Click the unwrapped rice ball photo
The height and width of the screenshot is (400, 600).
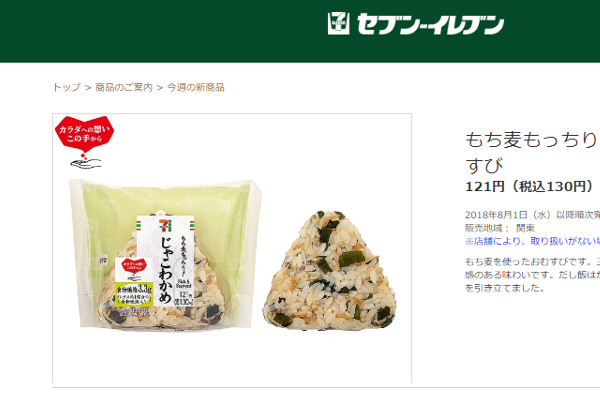coord(330,270)
